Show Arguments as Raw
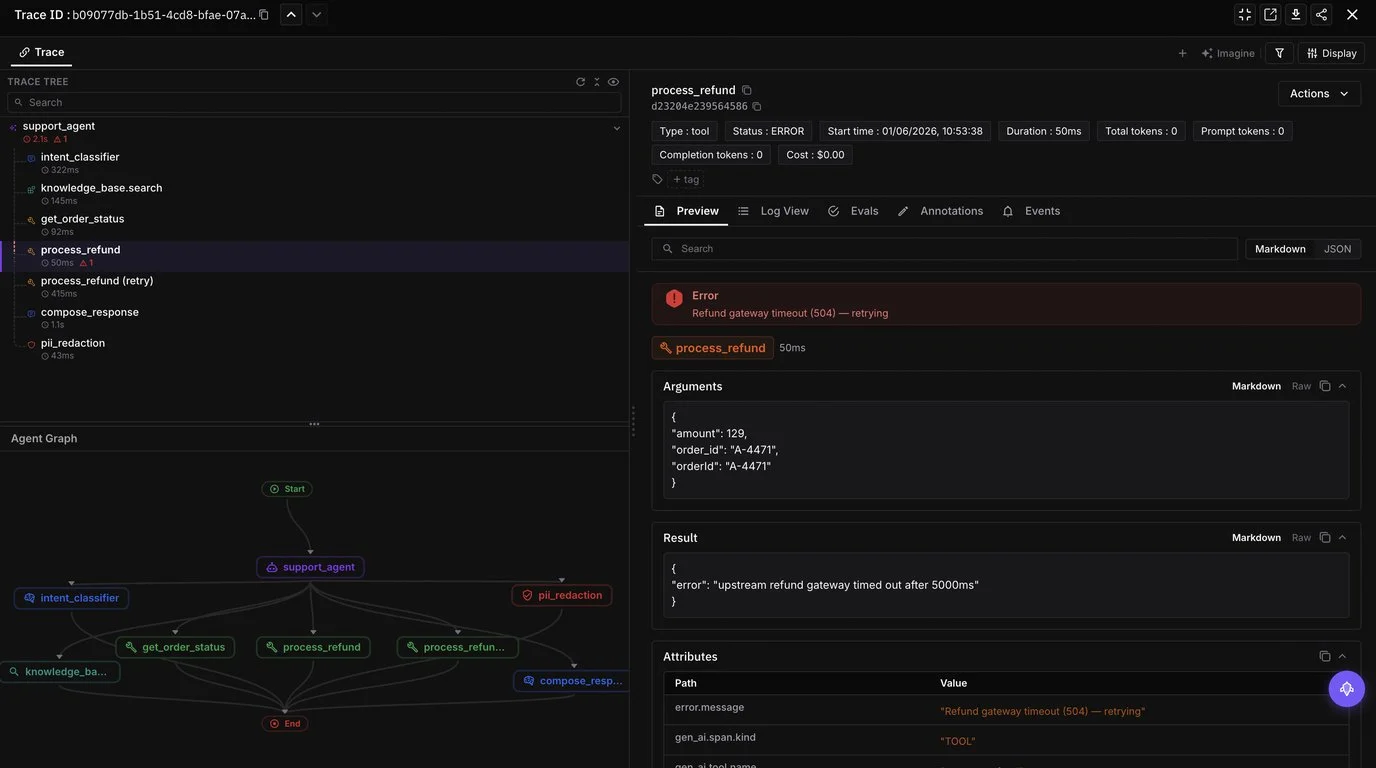 [x=1301, y=386]
